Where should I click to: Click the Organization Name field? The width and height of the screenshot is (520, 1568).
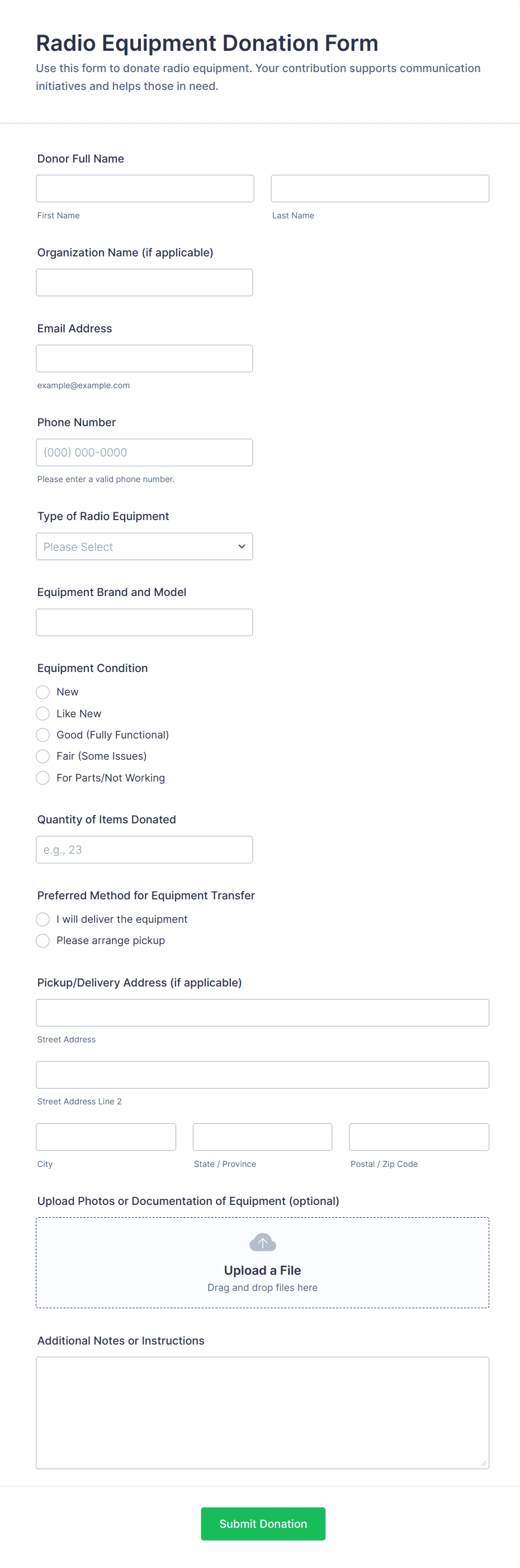(x=144, y=283)
